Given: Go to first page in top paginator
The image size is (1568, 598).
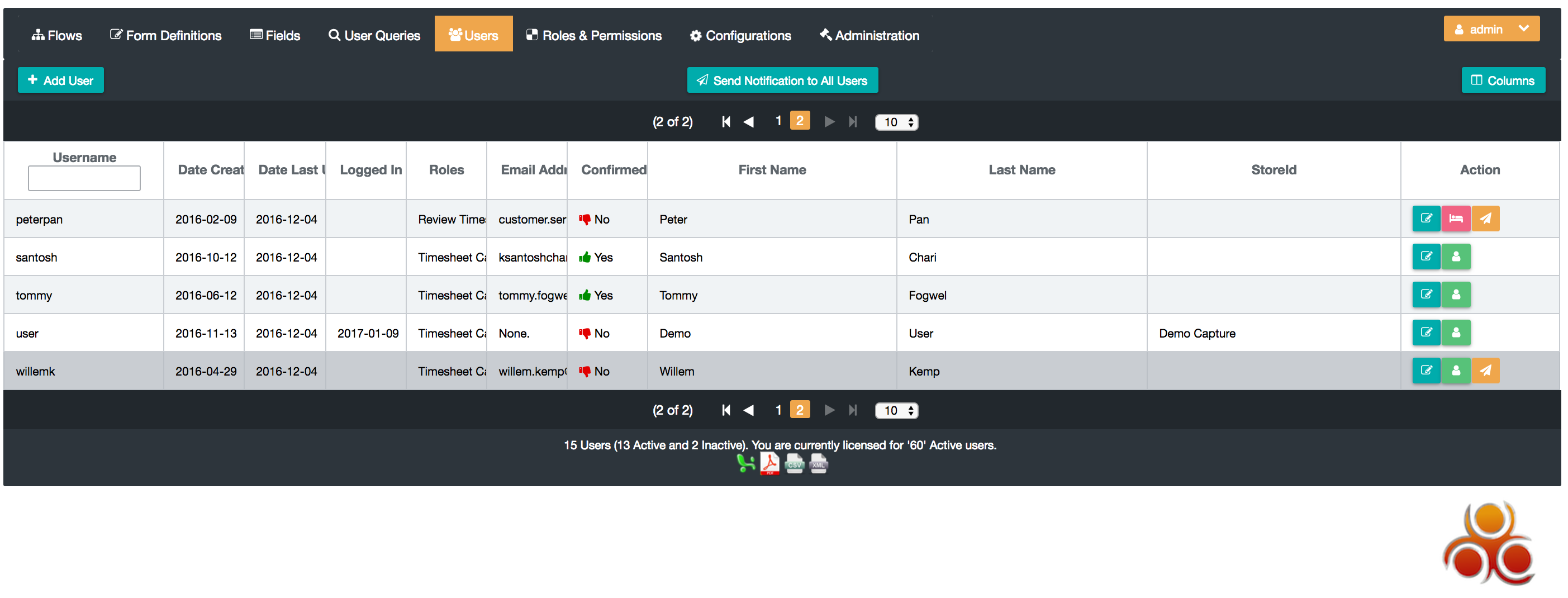Looking at the screenshot, I should tap(725, 122).
